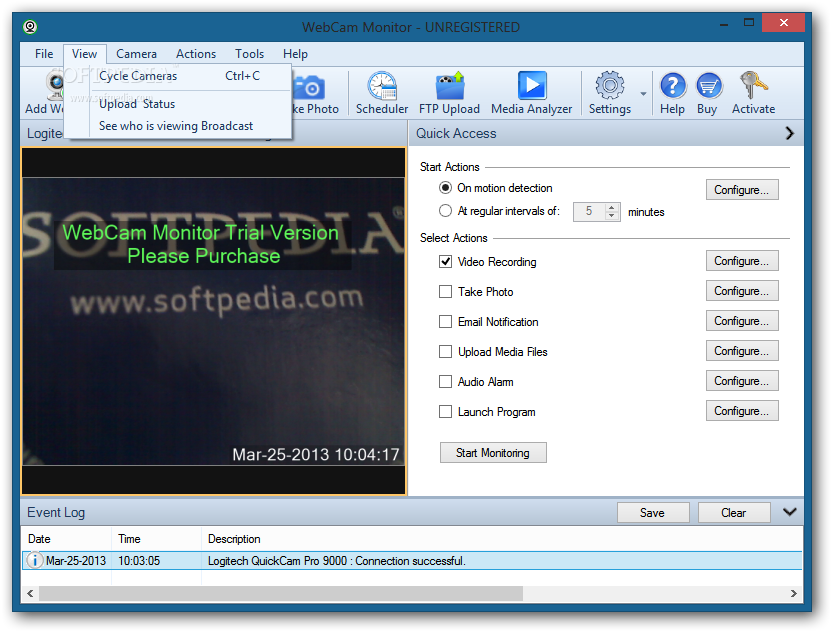Click the Description column header
The height and width of the screenshot is (632, 832).
(501, 539)
